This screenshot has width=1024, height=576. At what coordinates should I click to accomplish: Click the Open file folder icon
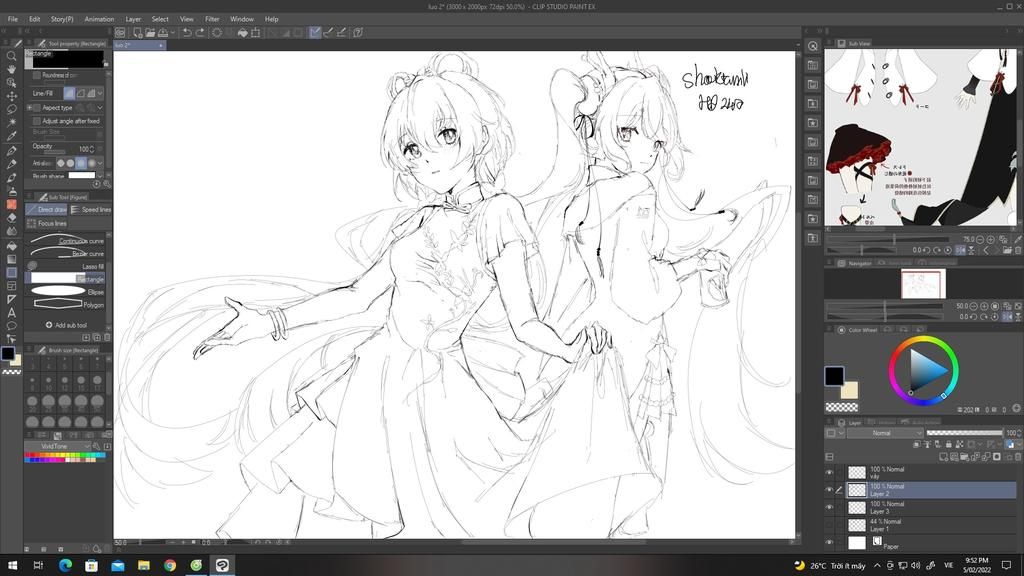150,33
